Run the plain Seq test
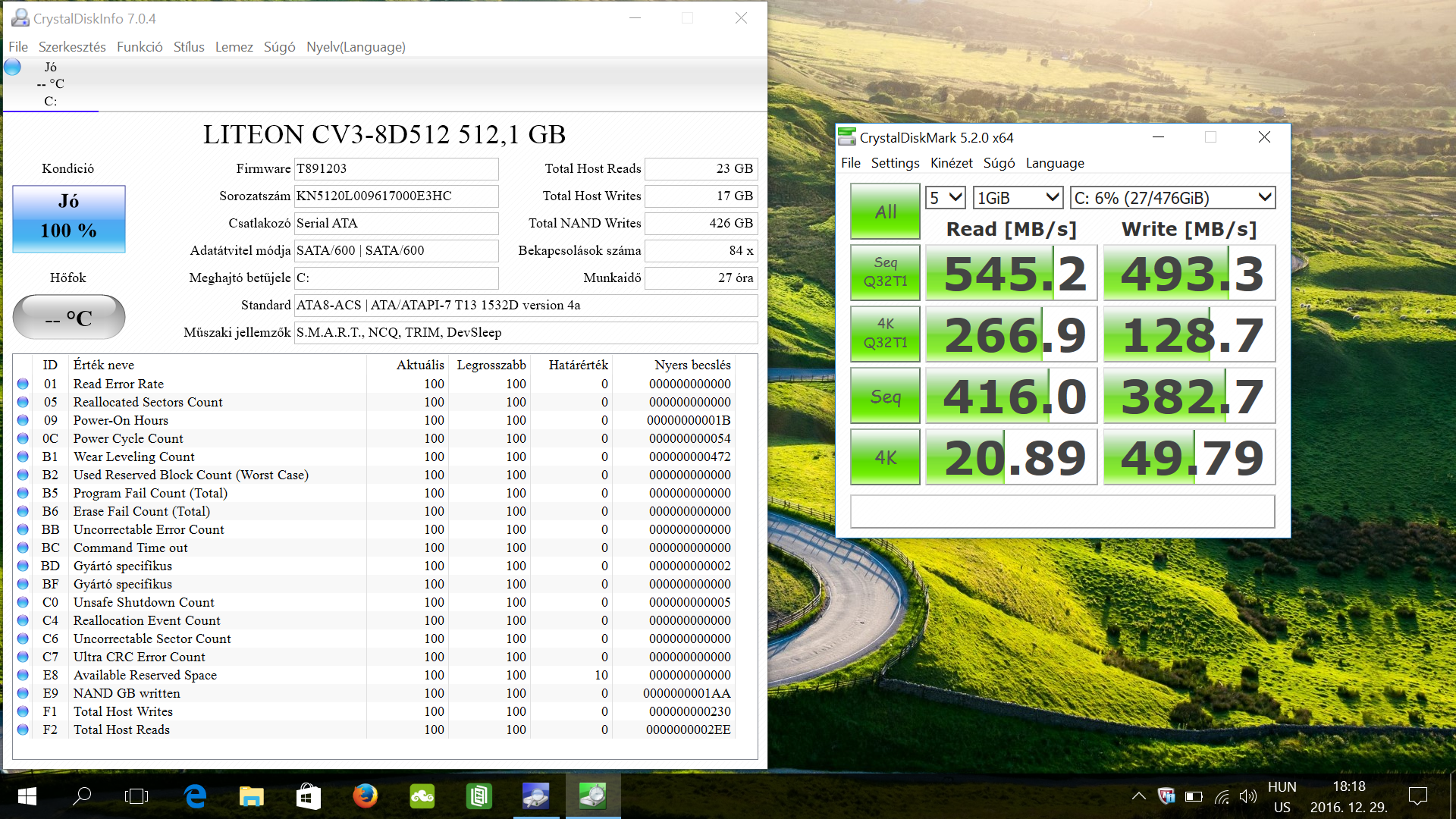The width and height of the screenshot is (1456, 819). point(885,396)
